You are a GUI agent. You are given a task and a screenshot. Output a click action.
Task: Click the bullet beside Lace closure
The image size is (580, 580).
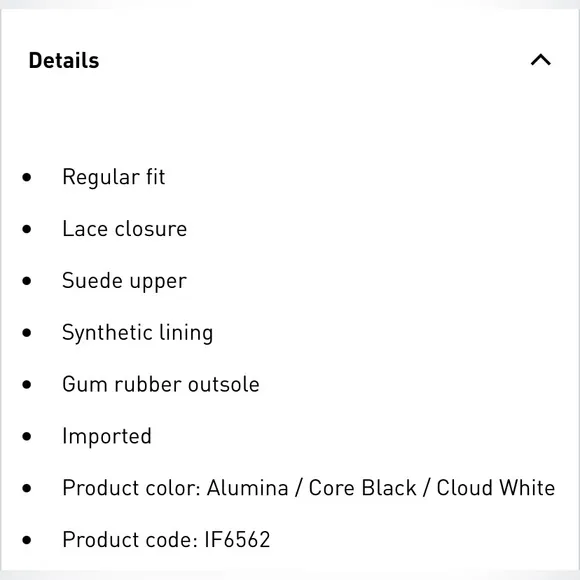[x=27, y=229]
